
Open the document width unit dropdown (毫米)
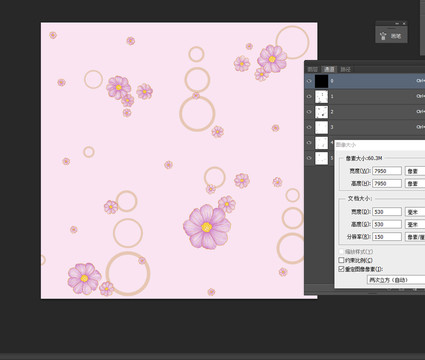click(415, 212)
